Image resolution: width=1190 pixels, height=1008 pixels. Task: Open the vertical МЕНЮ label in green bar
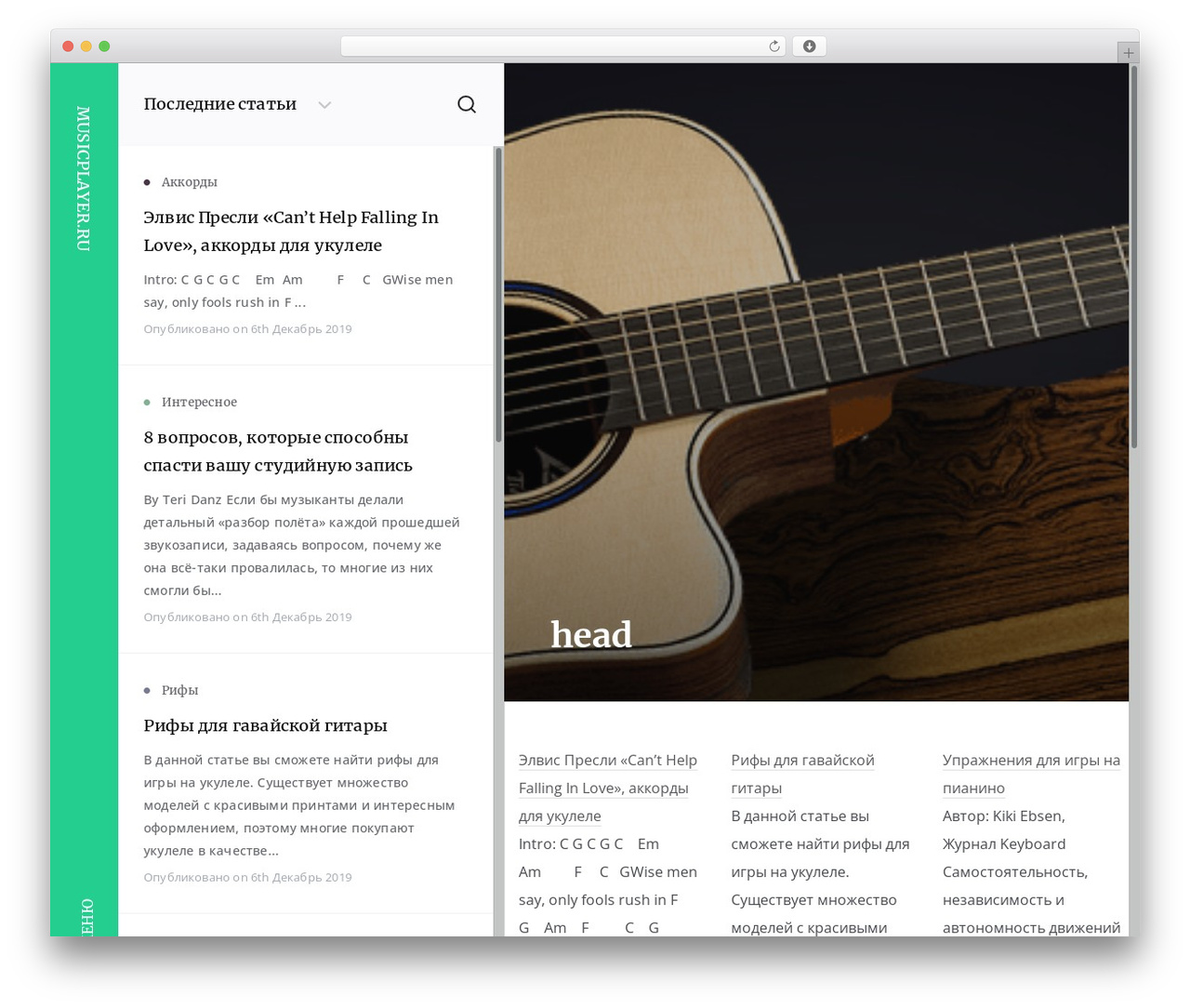pos(86,918)
